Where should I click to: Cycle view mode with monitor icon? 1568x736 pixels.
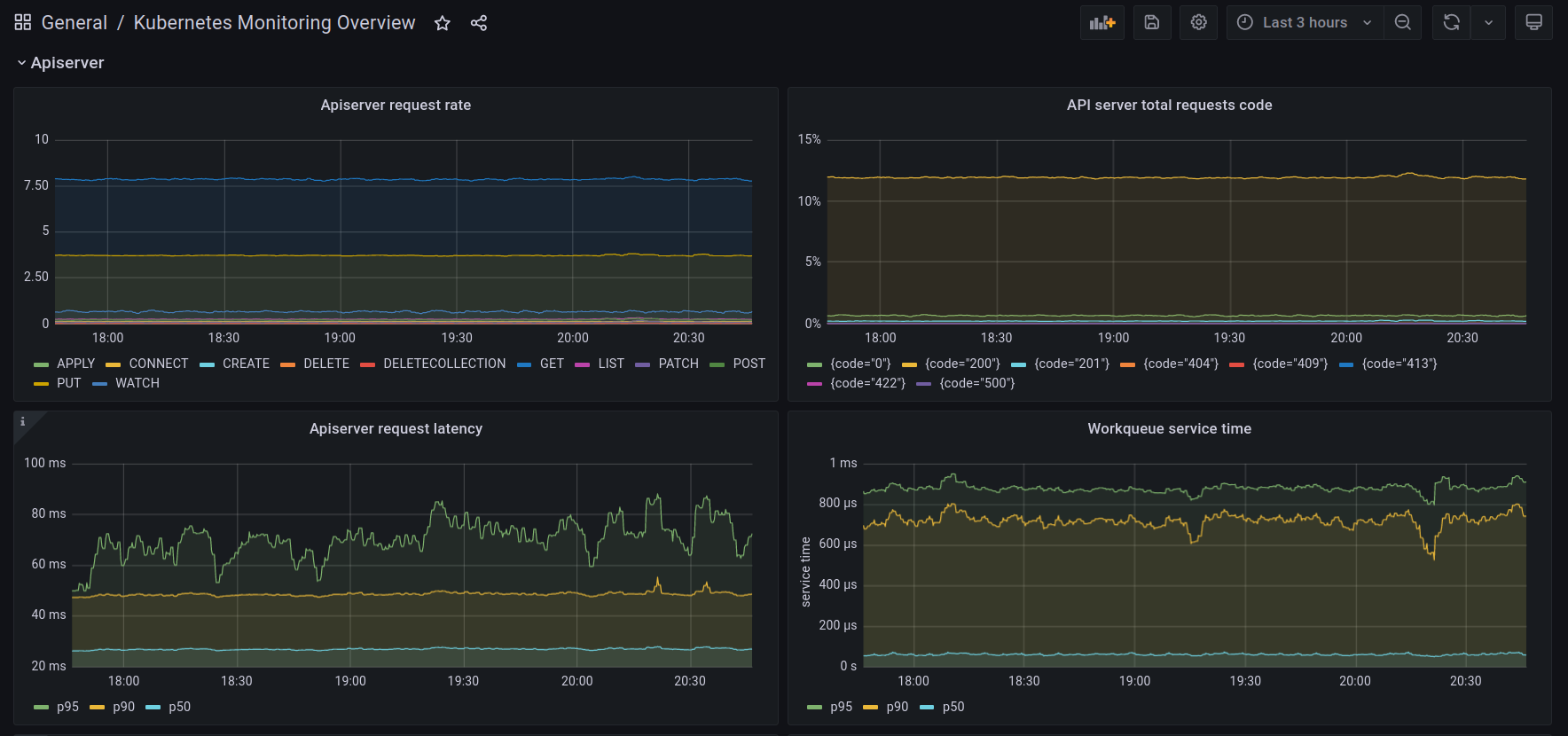point(1533,23)
